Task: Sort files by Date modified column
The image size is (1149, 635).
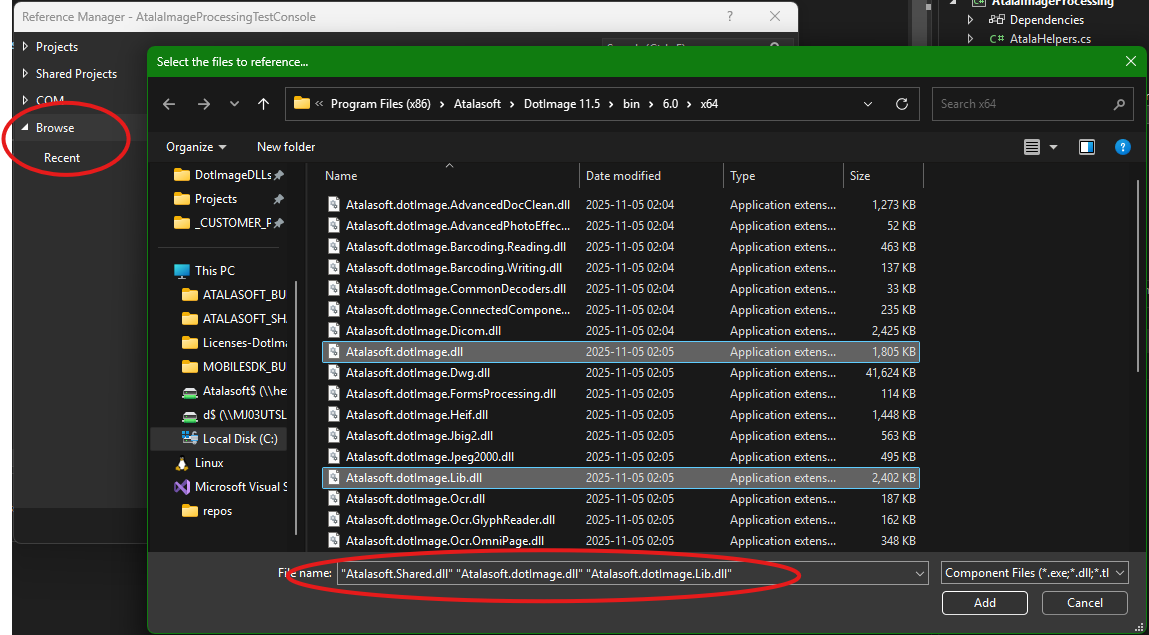Action: point(623,176)
